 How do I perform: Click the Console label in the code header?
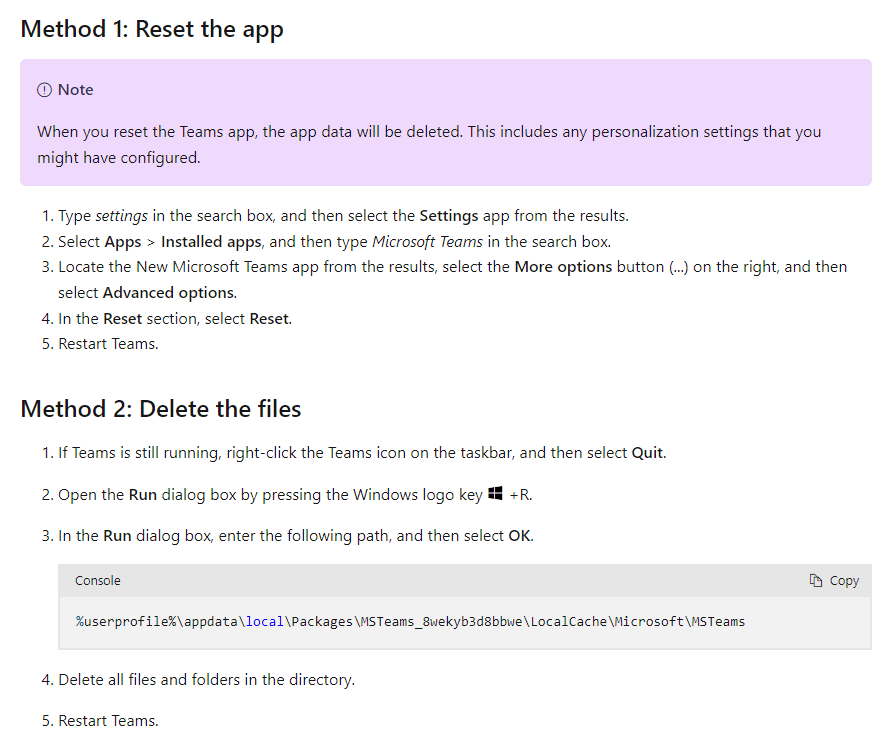click(98, 581)
